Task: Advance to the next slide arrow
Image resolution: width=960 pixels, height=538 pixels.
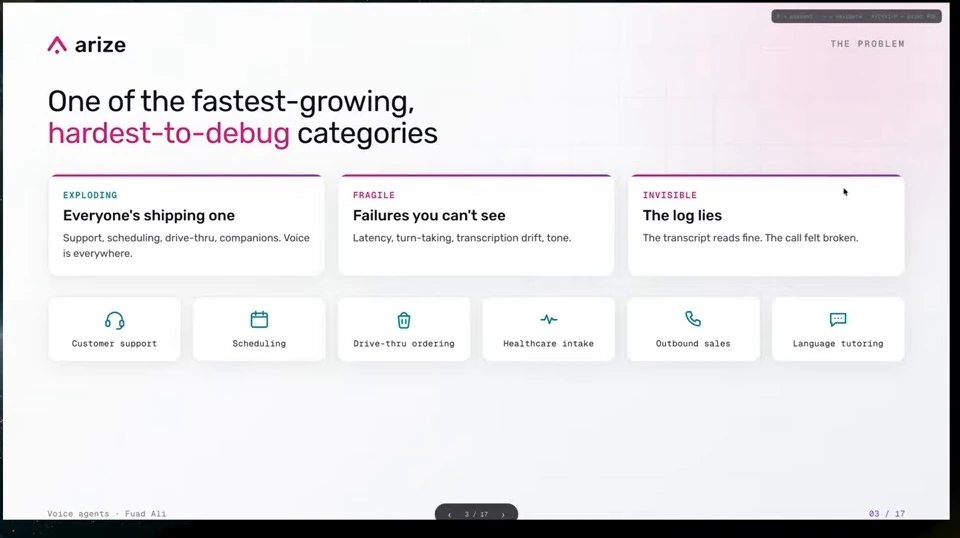Action: (503, 515)
